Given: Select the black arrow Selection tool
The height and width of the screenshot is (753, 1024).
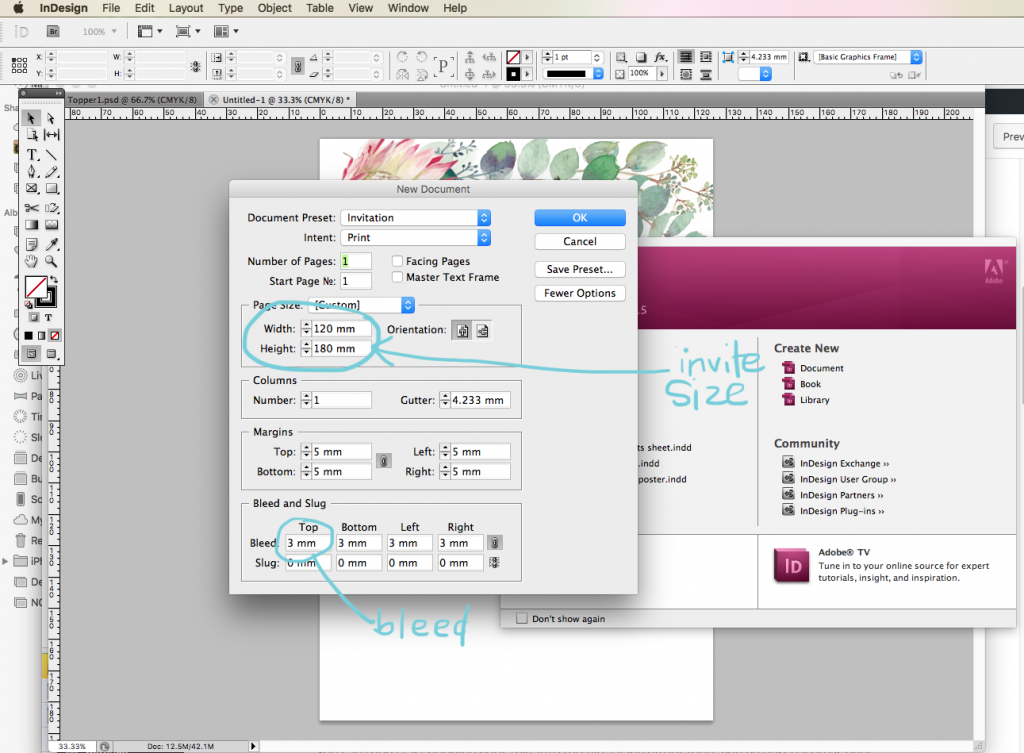Looking at the screenshot, I should pos(28,120).
